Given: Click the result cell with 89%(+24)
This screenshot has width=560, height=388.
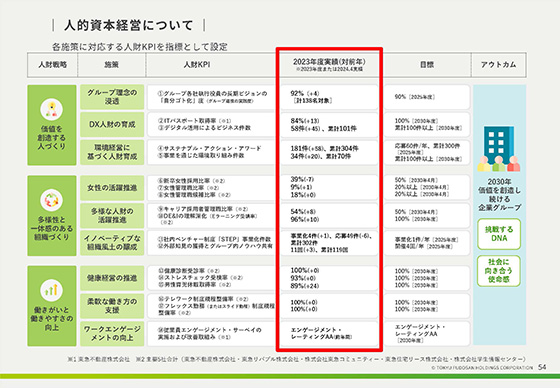Looking at the screenshot, I should 329,278.
